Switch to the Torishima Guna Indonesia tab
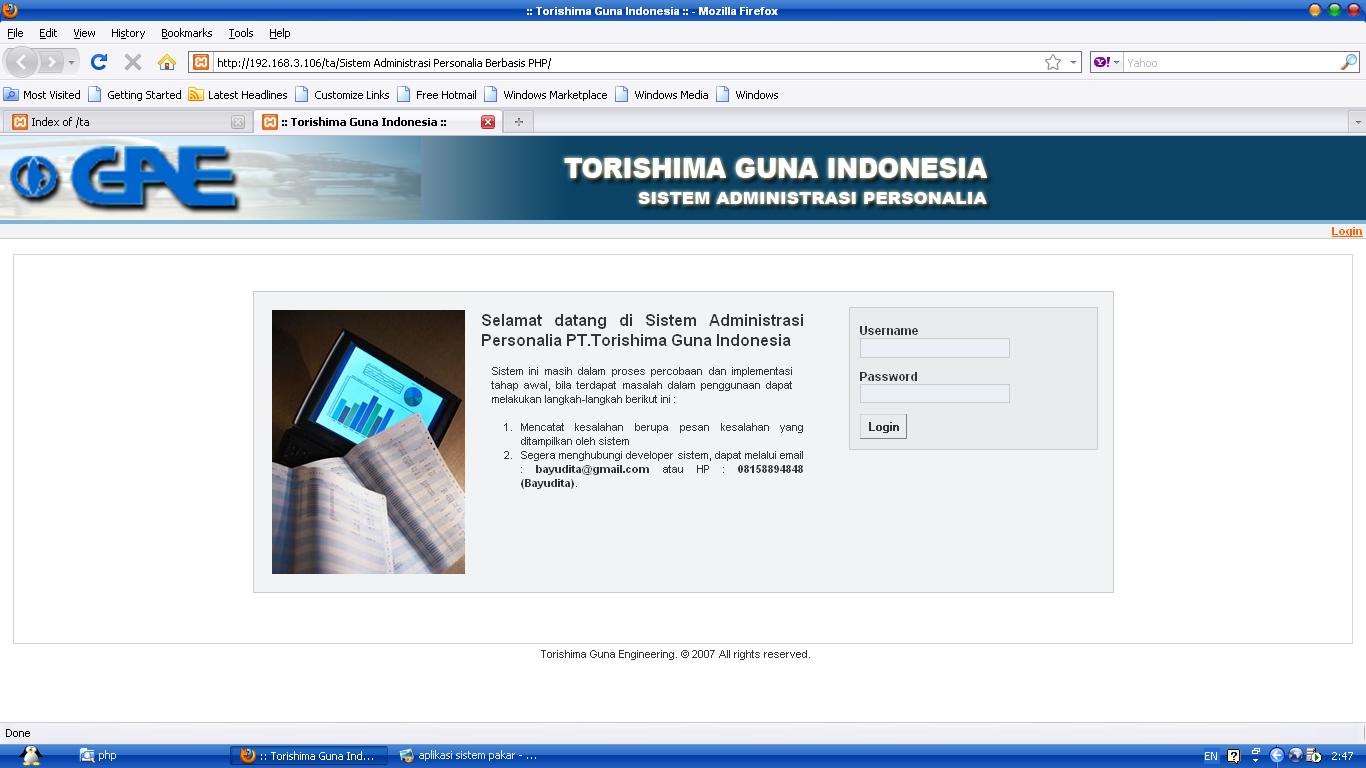This screenshot has height=768, width=1366. coord(377,122)
